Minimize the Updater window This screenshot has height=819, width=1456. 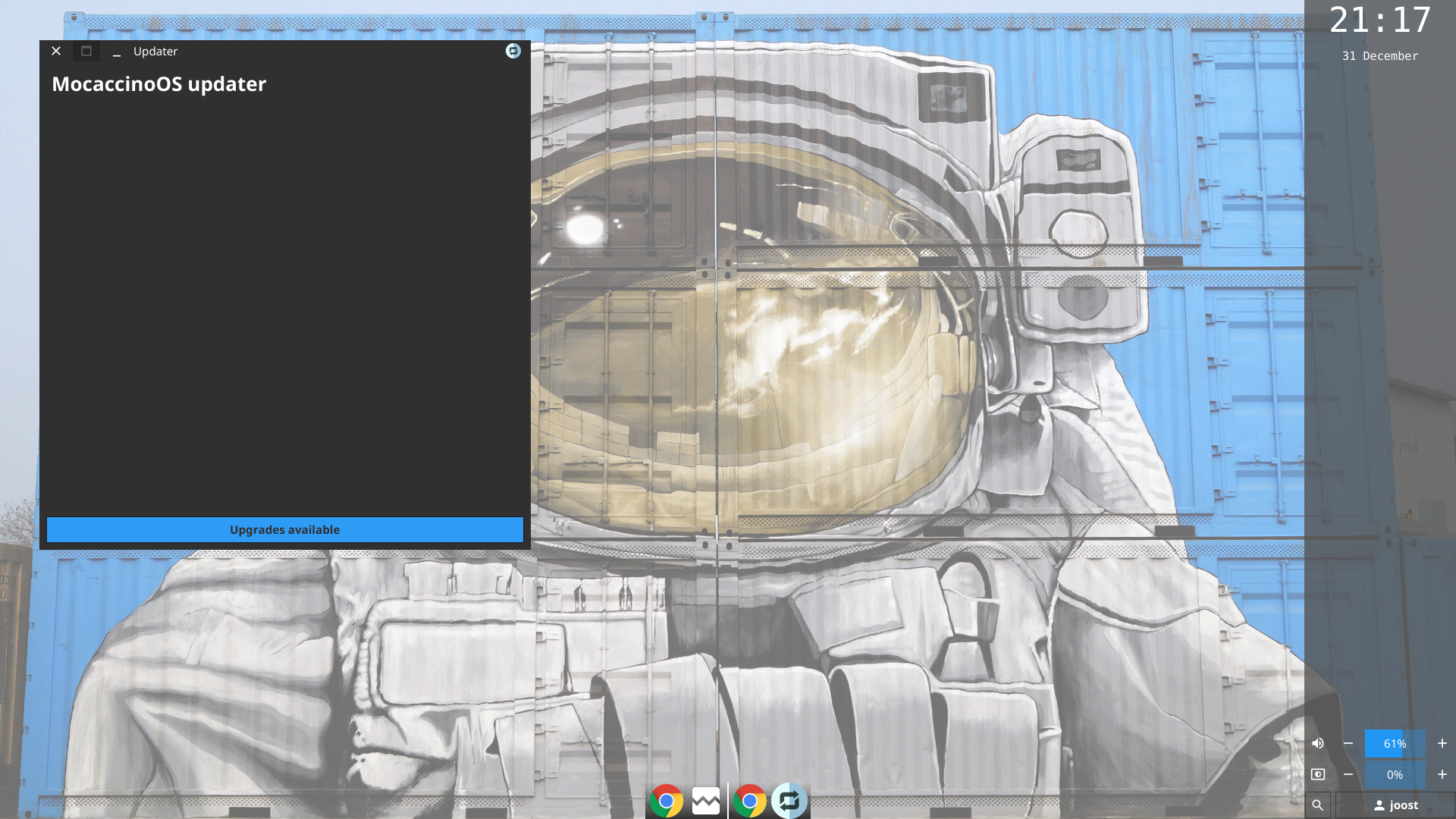[x=117, y=52]
